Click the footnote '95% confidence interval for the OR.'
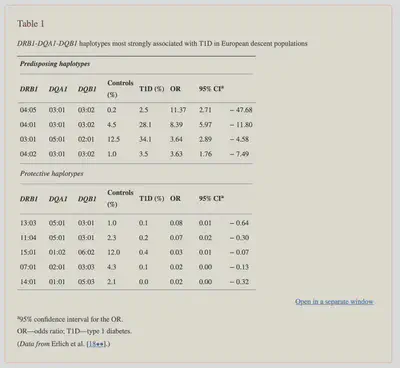This screenshot has height=368, width=400. (70, 319)
